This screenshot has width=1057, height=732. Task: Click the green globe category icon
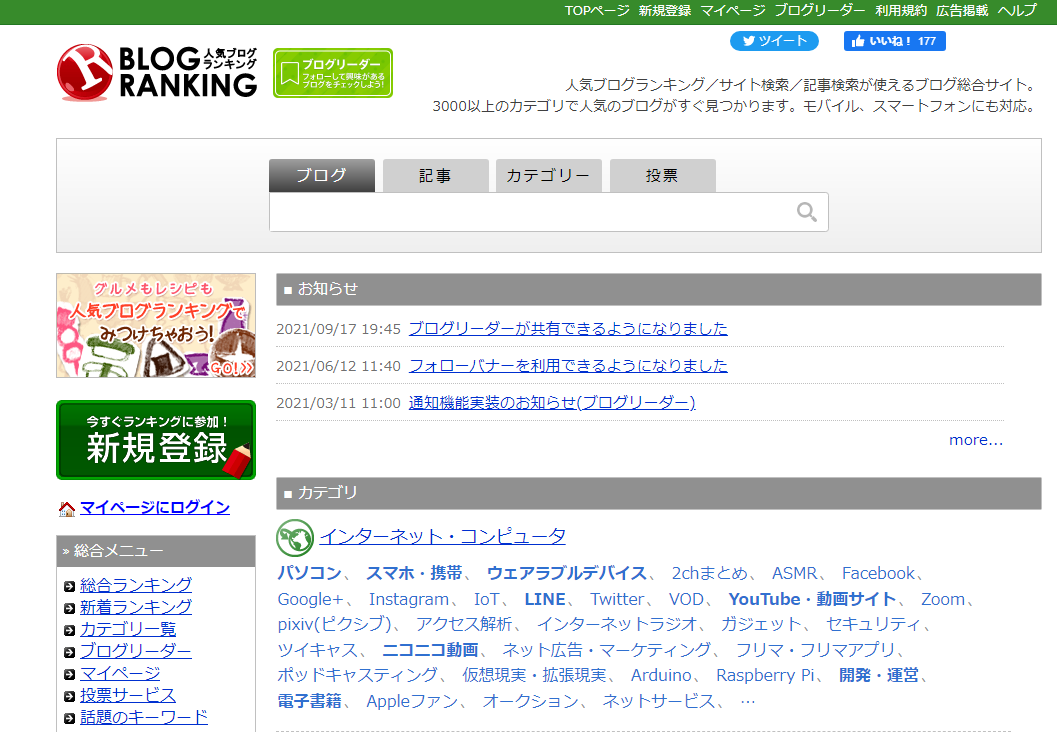click(x=295, y=537)
